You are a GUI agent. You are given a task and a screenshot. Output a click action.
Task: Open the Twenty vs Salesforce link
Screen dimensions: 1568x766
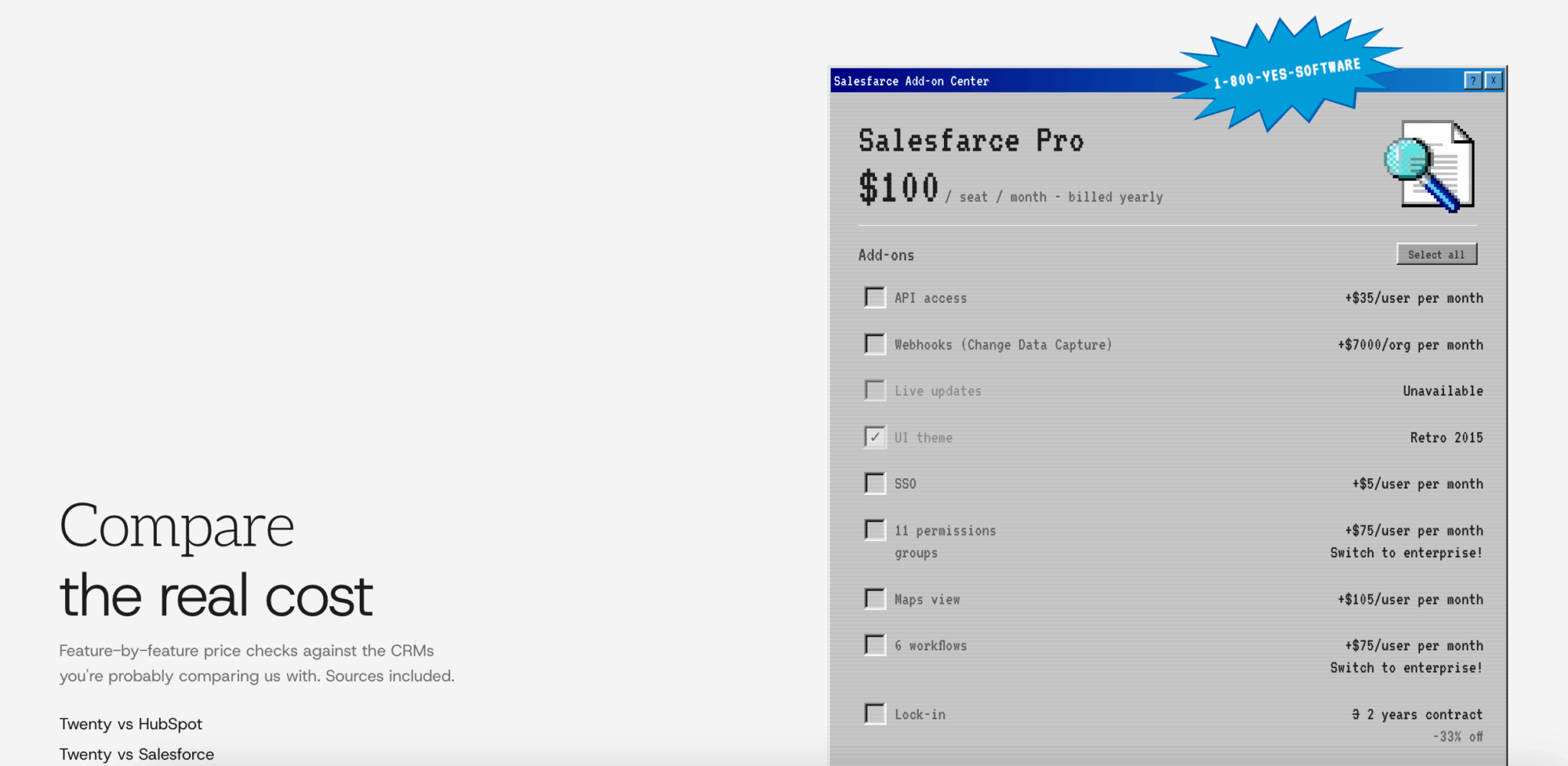[137, 755]
